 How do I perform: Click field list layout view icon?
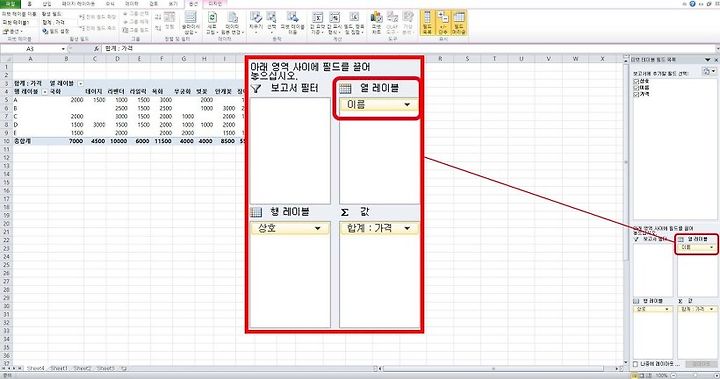[708, 71]
